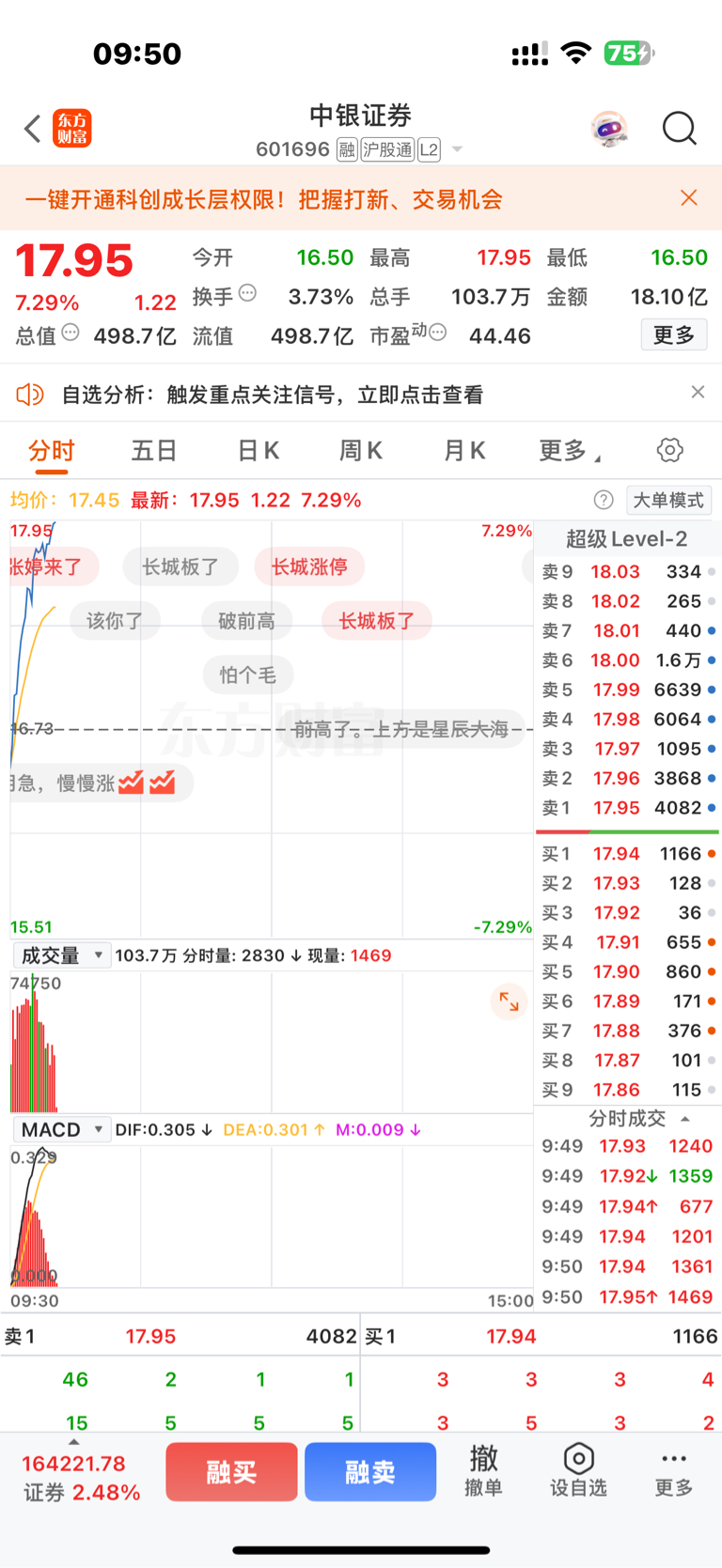Image resolution: width=722 pixels, height=1568 pixels.
Task: Select the 买5 17.90 order row
Action: (627, 971)
